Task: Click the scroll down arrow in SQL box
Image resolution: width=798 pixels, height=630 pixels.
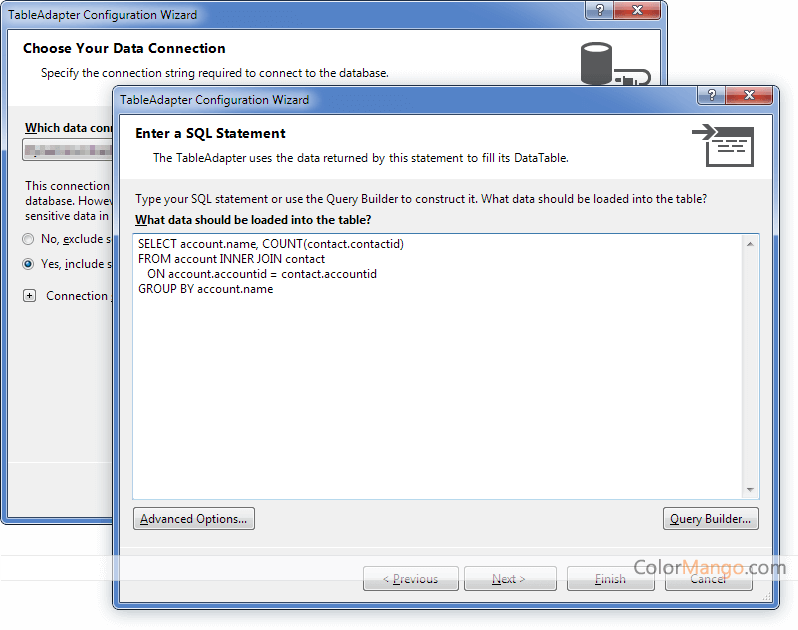Action: pos(750,490)
